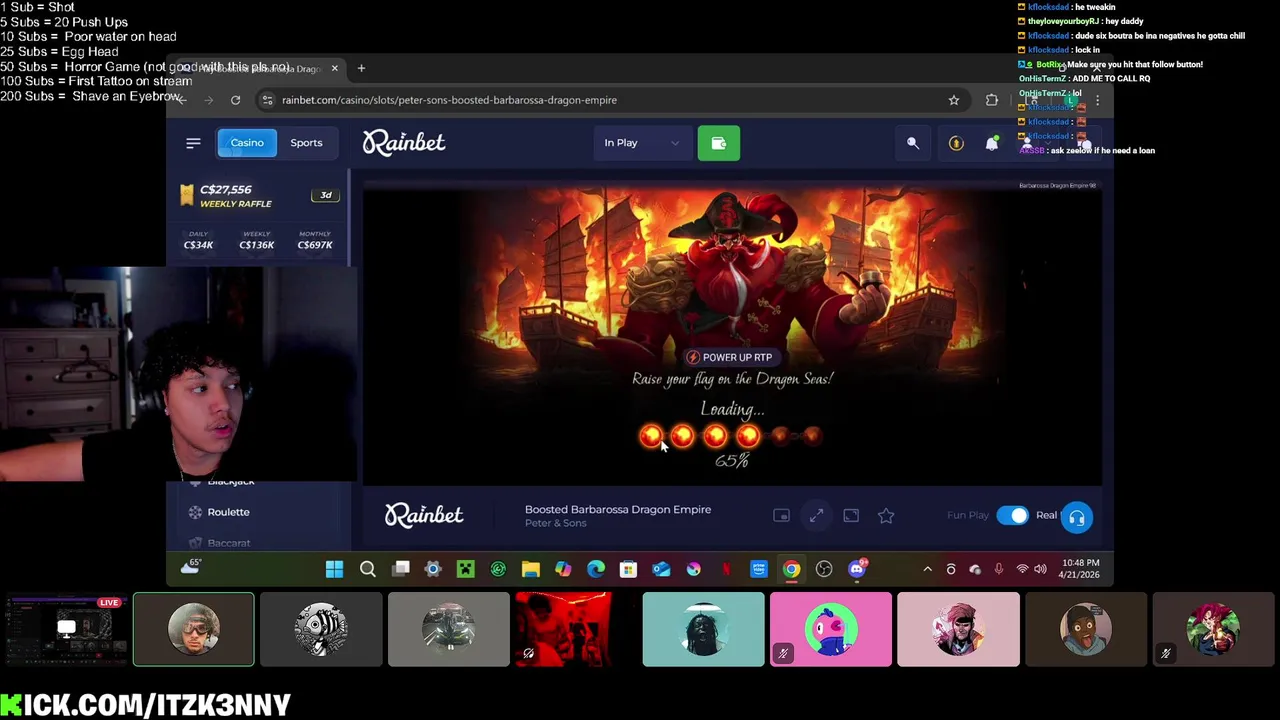Toggle picture-in-picture mini player
This screenshot has width=1280, height=720.
781,515
